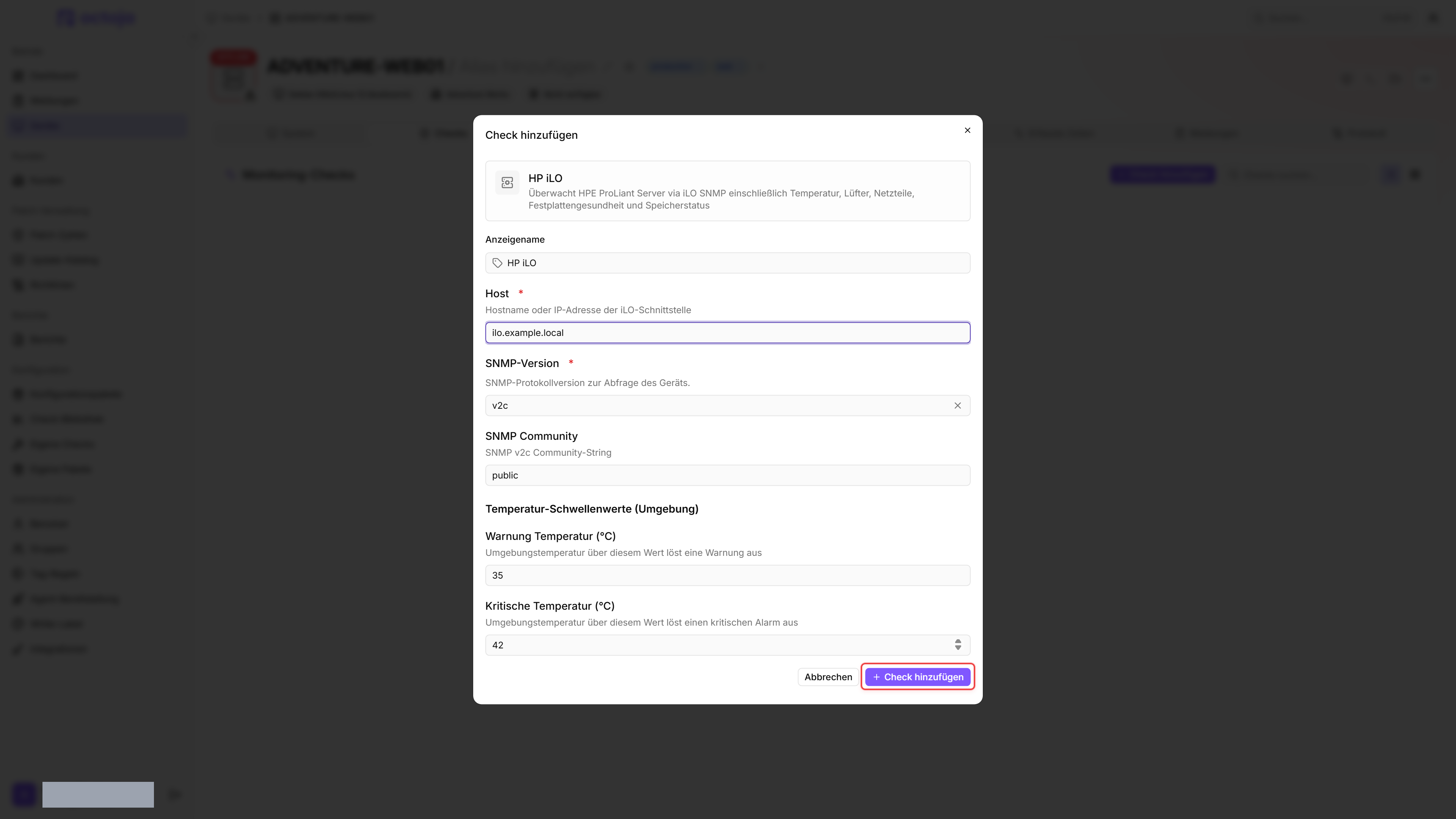Screen dimensions: 1456x819
Task: Click the Host label
Action: (x=497, y=293)
